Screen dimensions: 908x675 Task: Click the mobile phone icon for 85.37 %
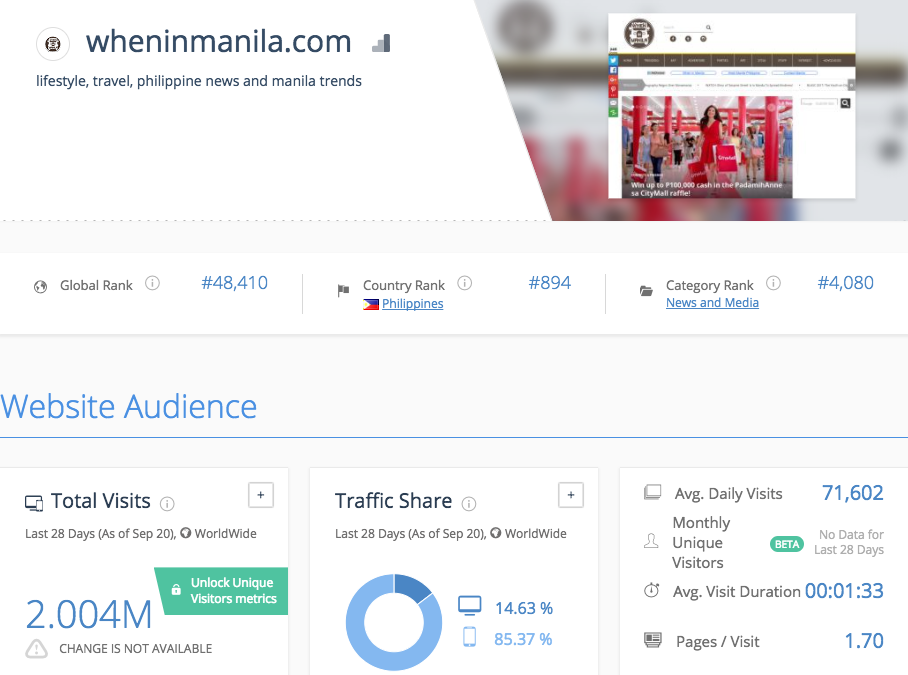click(470, 637)
